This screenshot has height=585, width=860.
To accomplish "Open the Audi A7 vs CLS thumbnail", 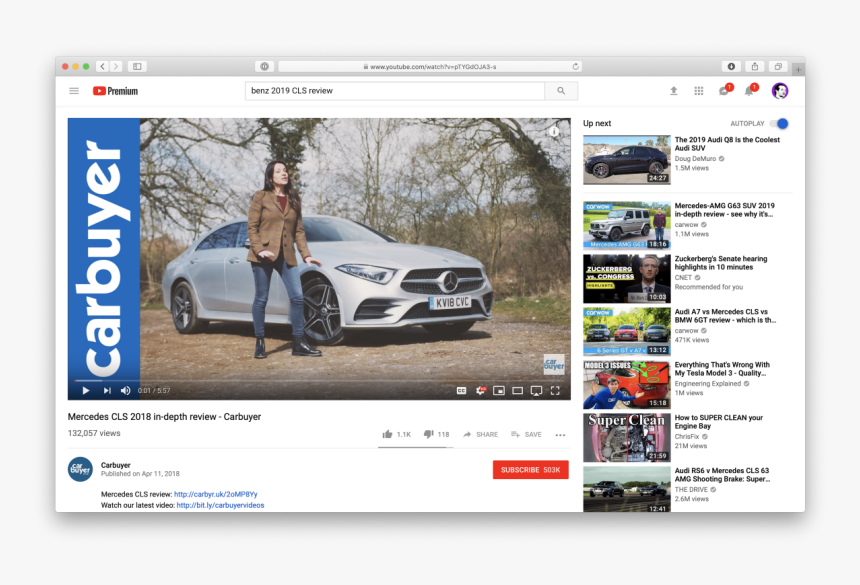I will click(626, 331).
